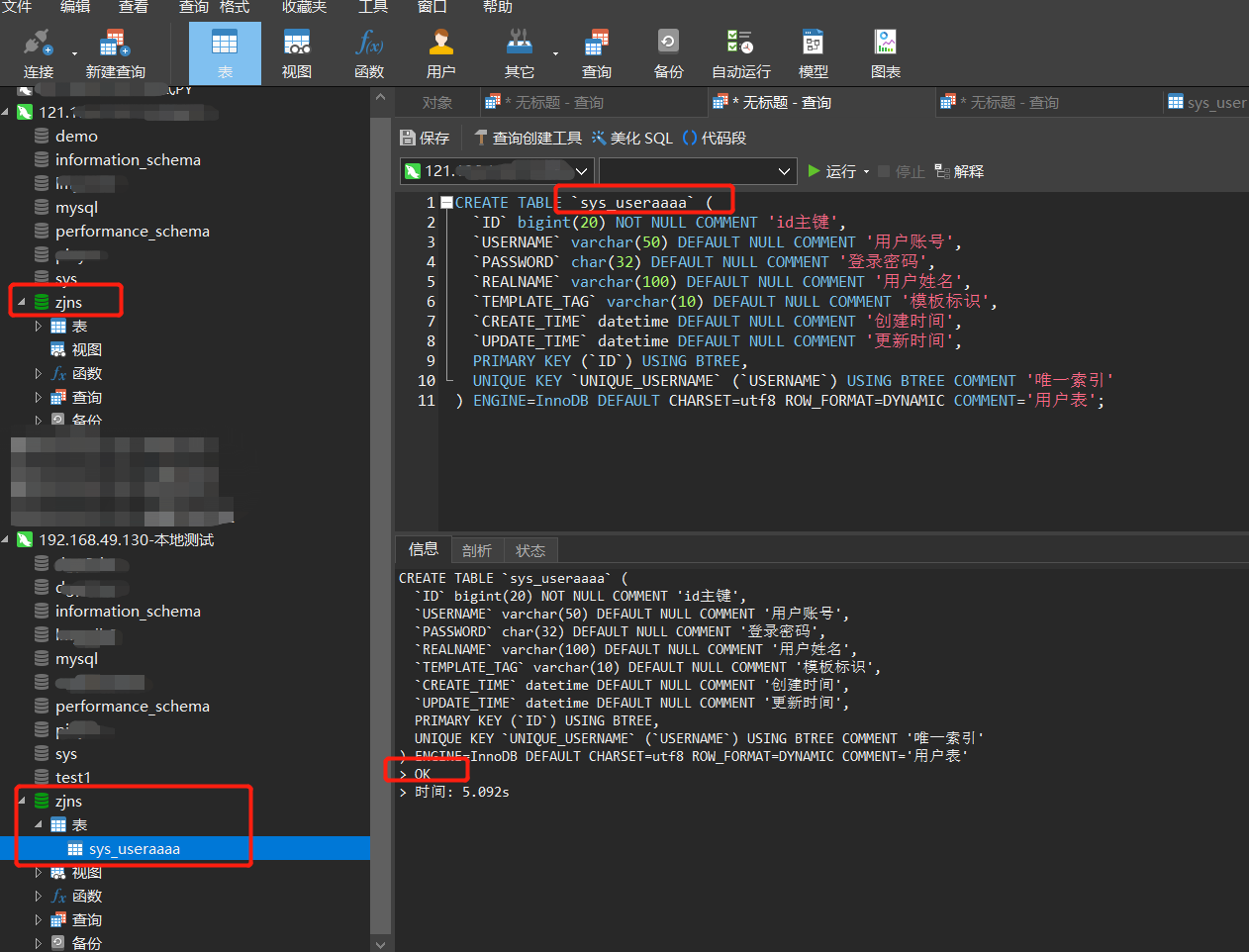Collapse 表 under the lower zjns
This screenshot has width=1249, height=952.
pos(39,824)
